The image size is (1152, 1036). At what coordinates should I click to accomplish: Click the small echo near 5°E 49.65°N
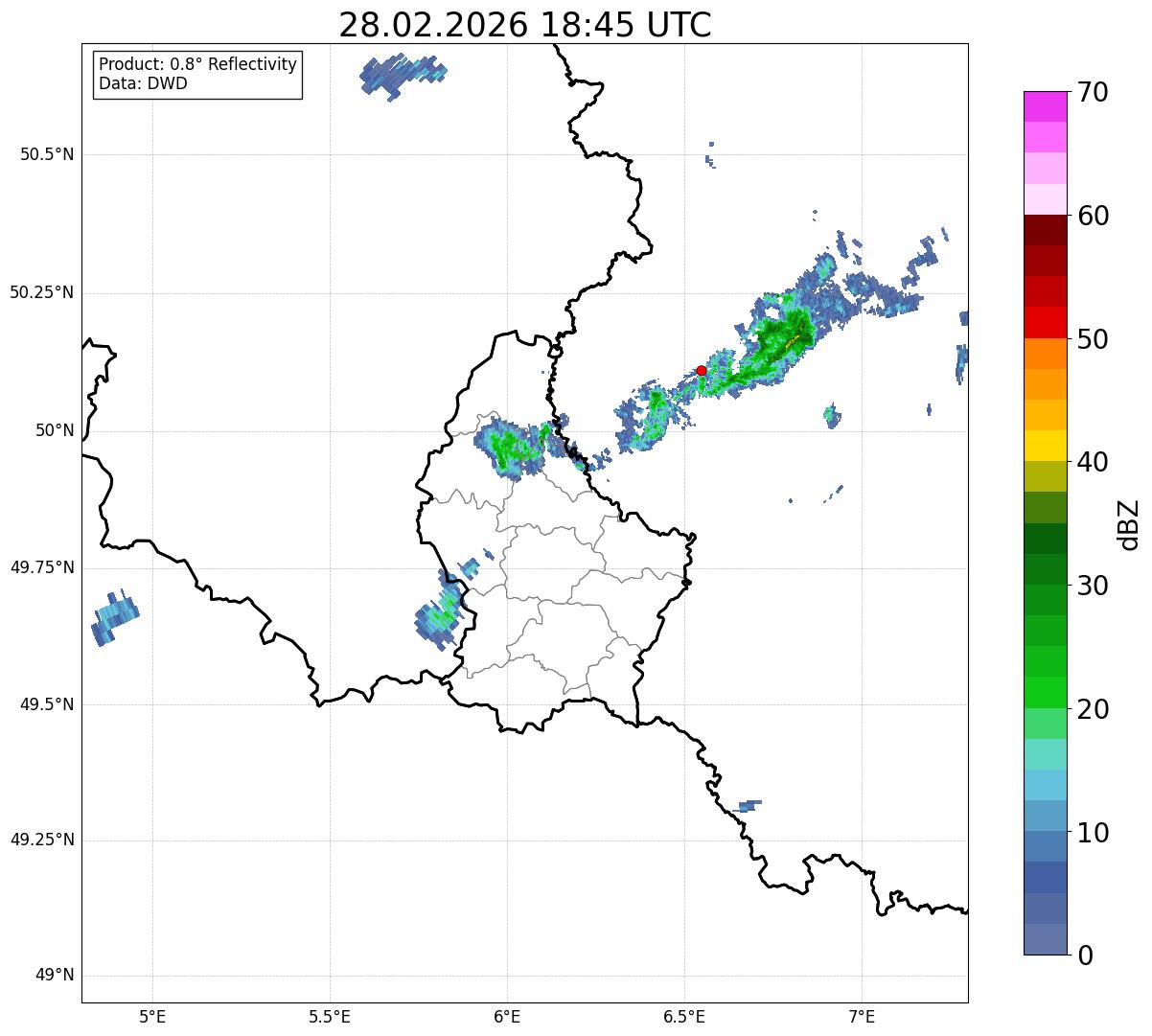click(114, 617)
